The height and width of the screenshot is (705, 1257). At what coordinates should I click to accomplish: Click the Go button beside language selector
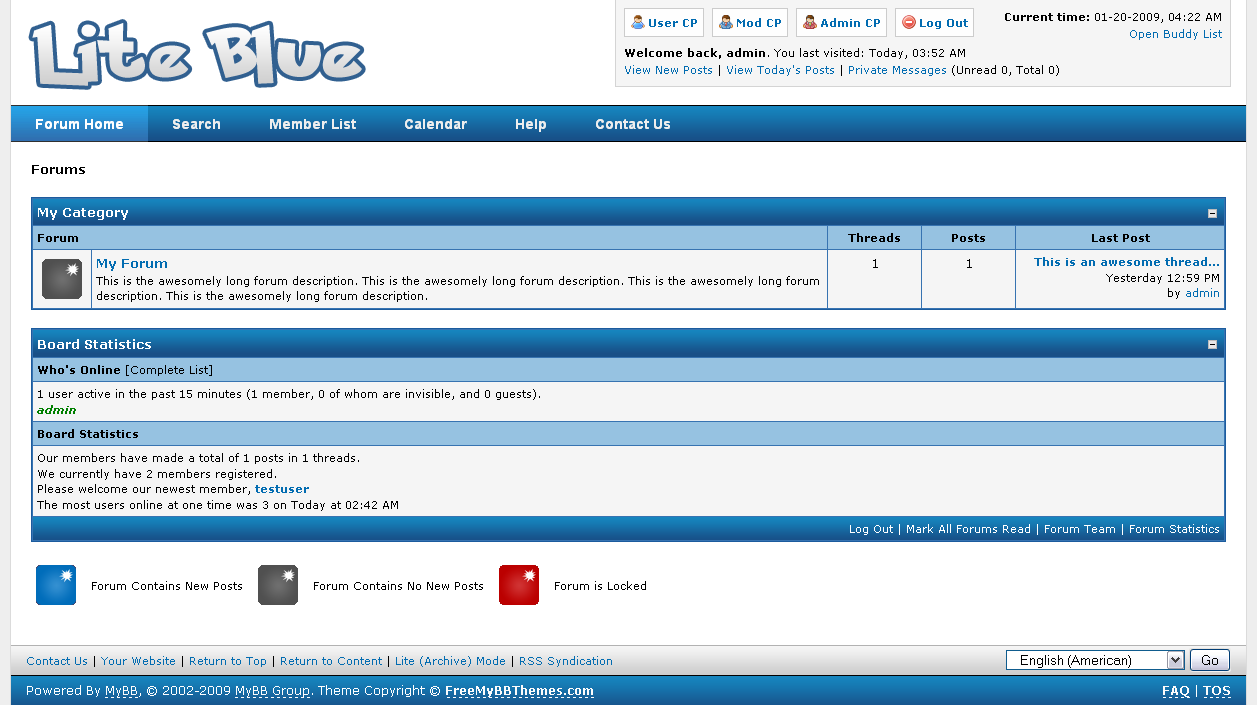(x=1210, y=660)
